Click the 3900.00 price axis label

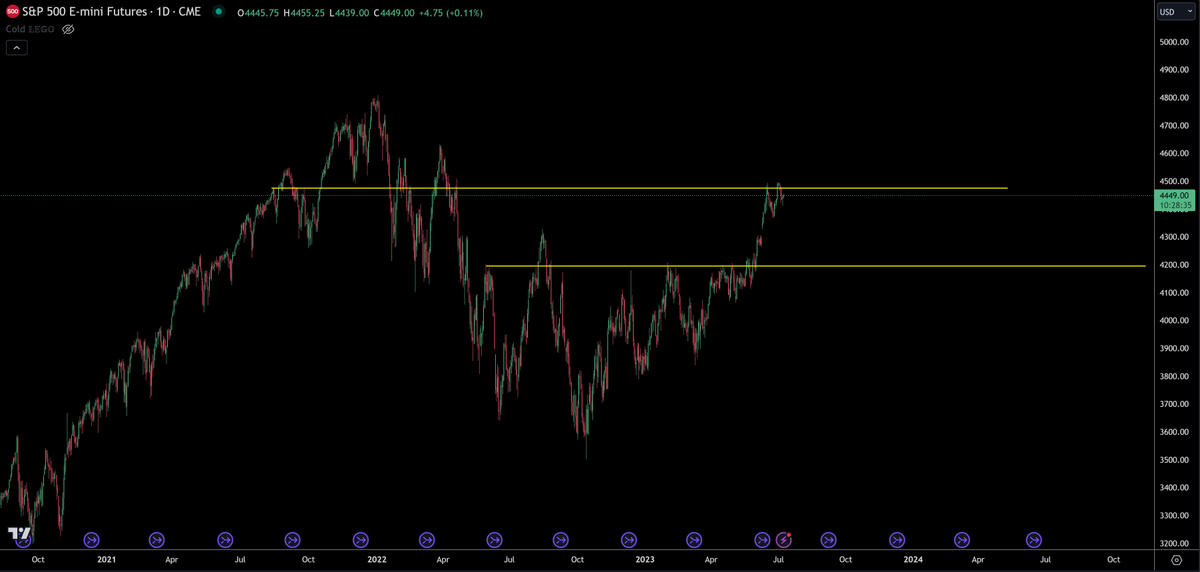click(x=1174, y=349)
